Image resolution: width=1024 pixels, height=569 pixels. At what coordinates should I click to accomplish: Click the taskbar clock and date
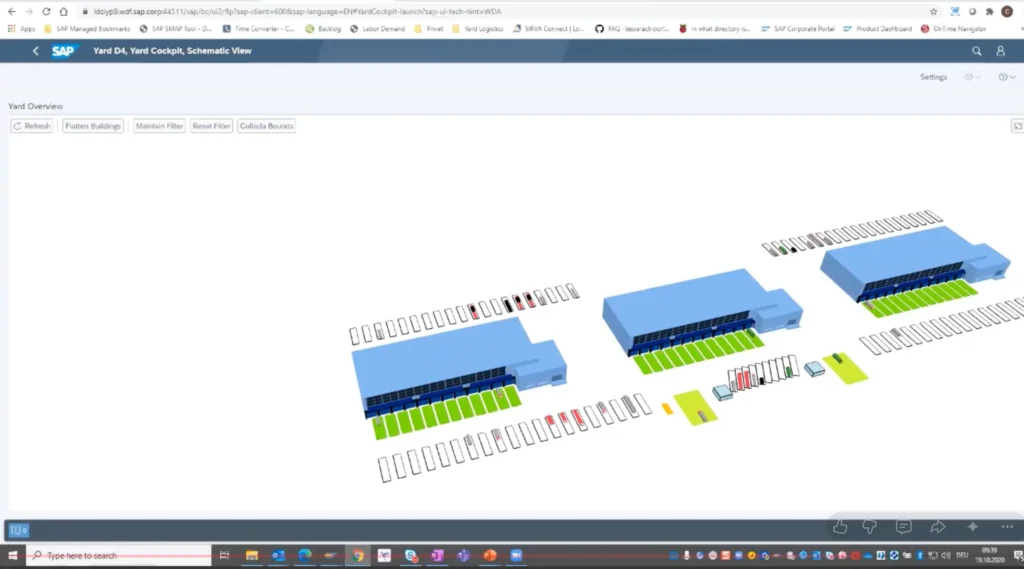989,556
